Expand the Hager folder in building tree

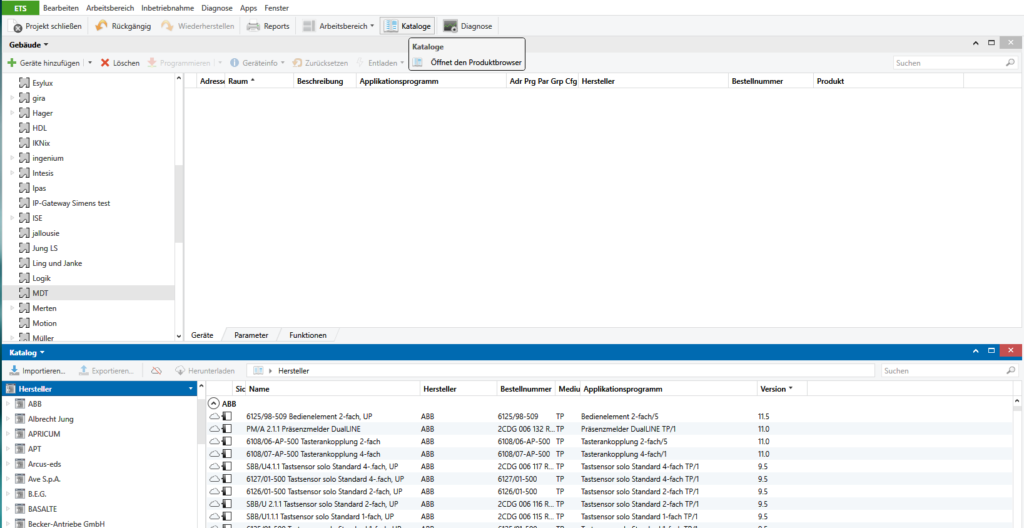[x=12, y=113]
